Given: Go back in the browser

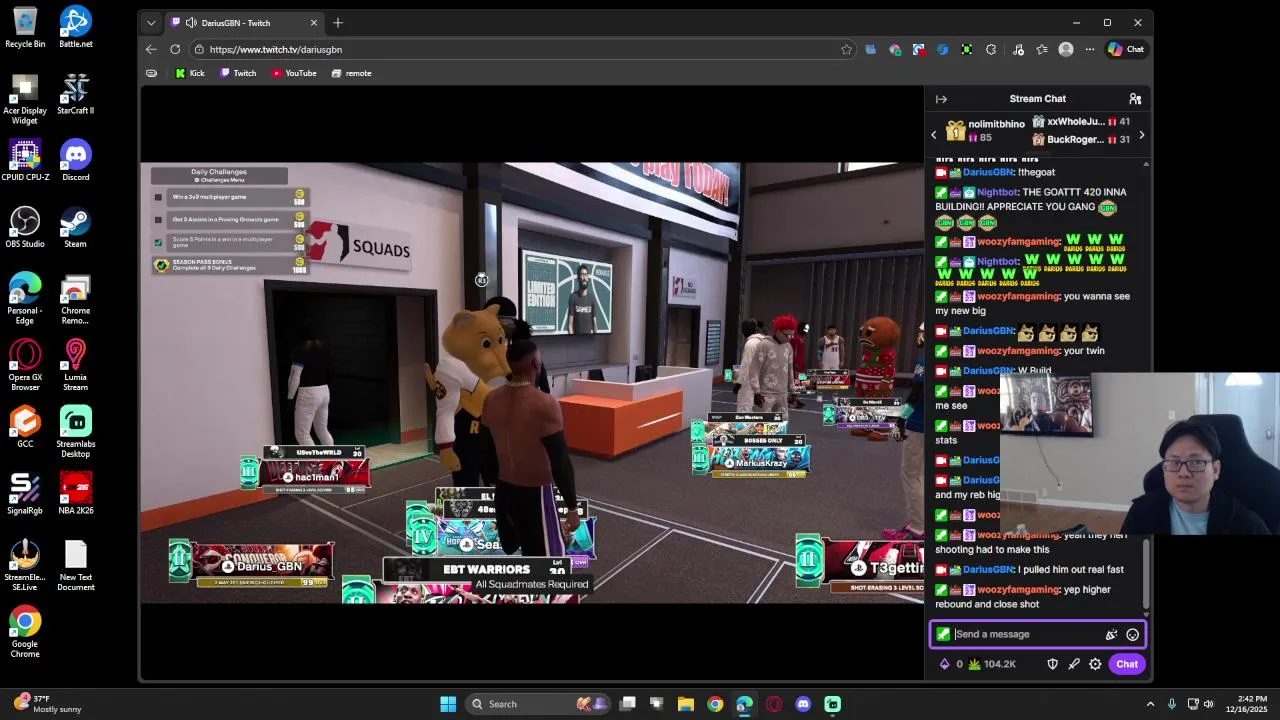Looking at the screenshot, I should point(151,49).
